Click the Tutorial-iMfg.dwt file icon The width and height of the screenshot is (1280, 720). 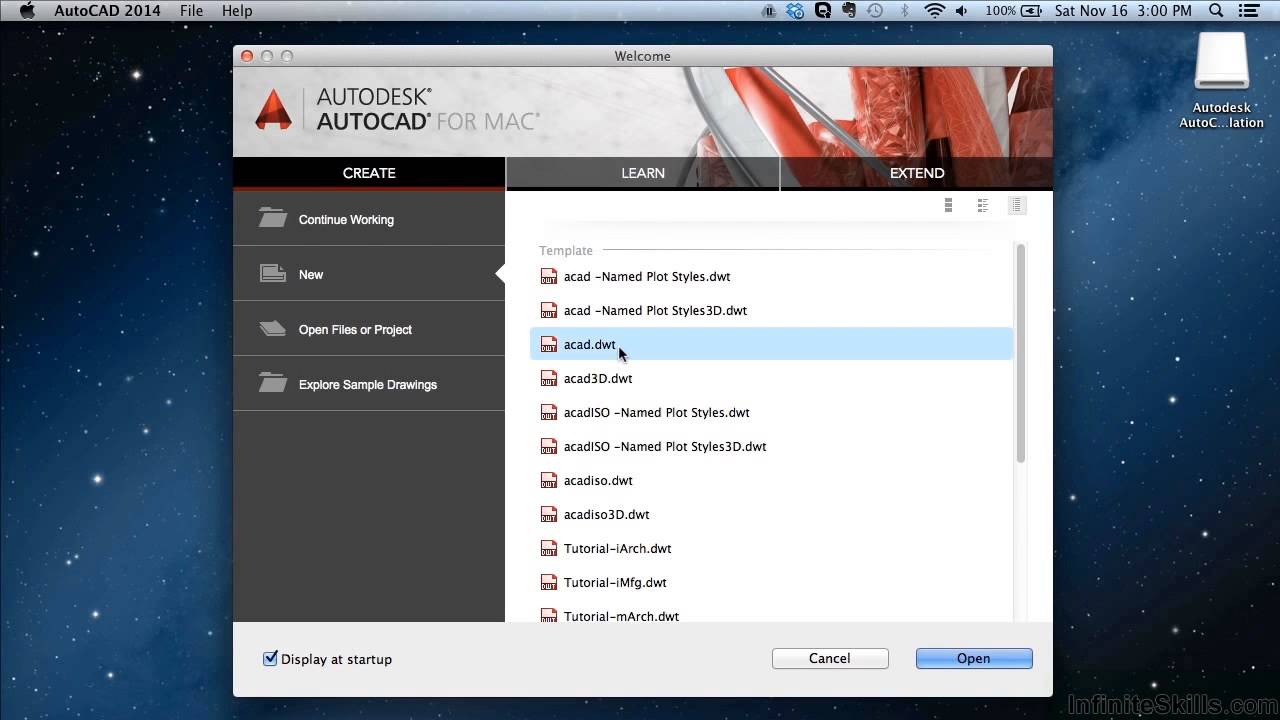[548, 582]
